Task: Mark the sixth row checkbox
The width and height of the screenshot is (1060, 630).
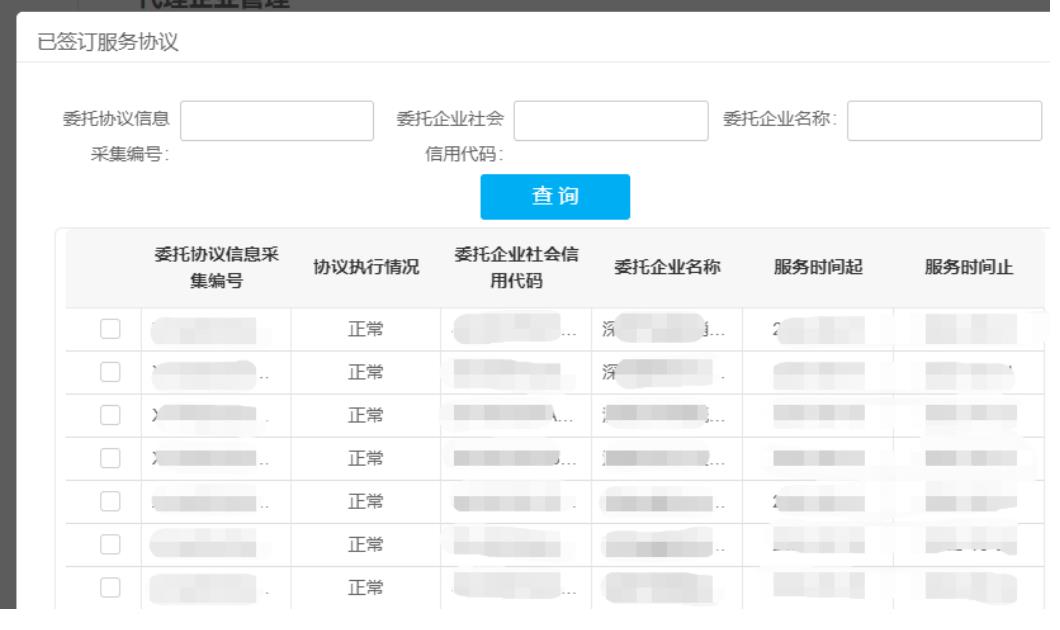Action: (110, 544)
